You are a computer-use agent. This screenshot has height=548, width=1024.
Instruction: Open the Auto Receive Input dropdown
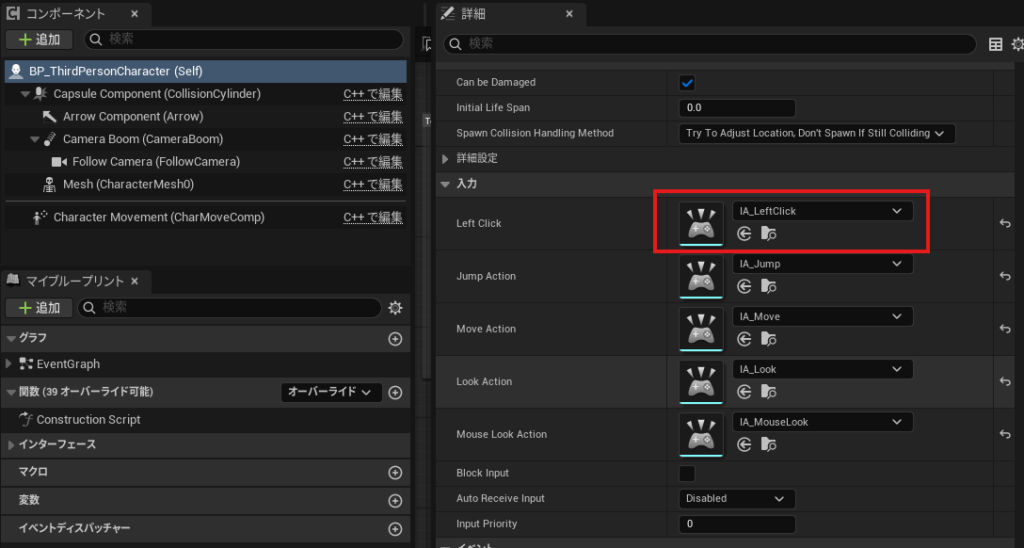pos(736,498)
